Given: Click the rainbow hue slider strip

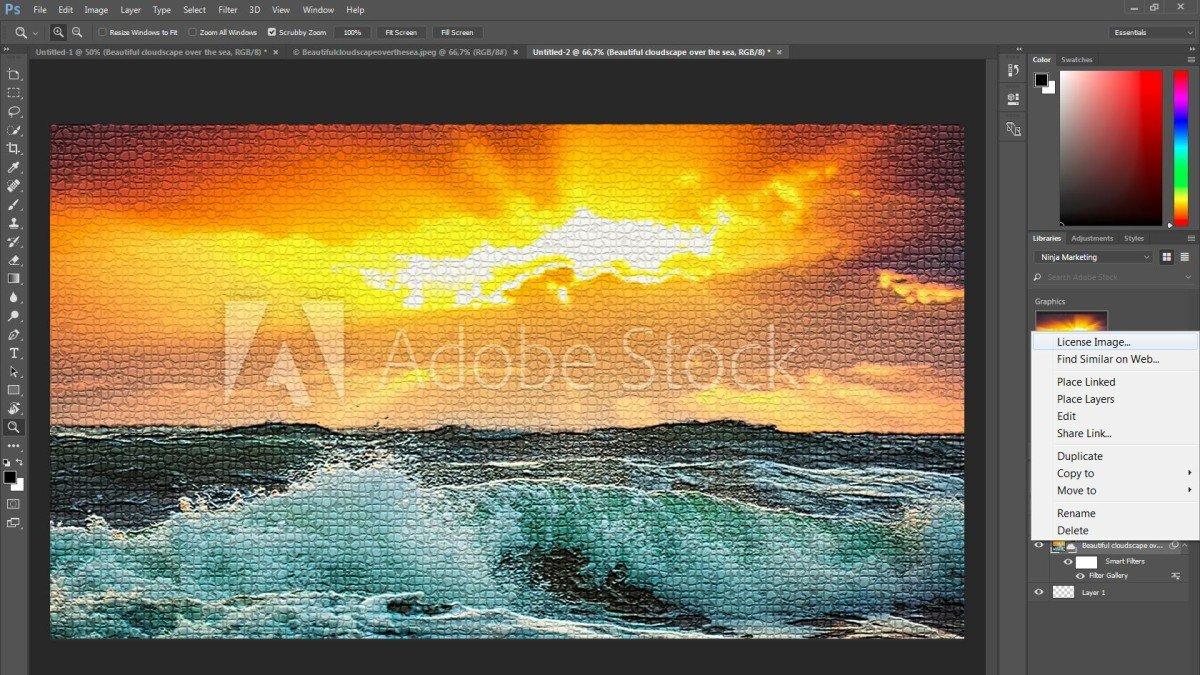Looking at the screenshot, I should [x=1181, y=148].
